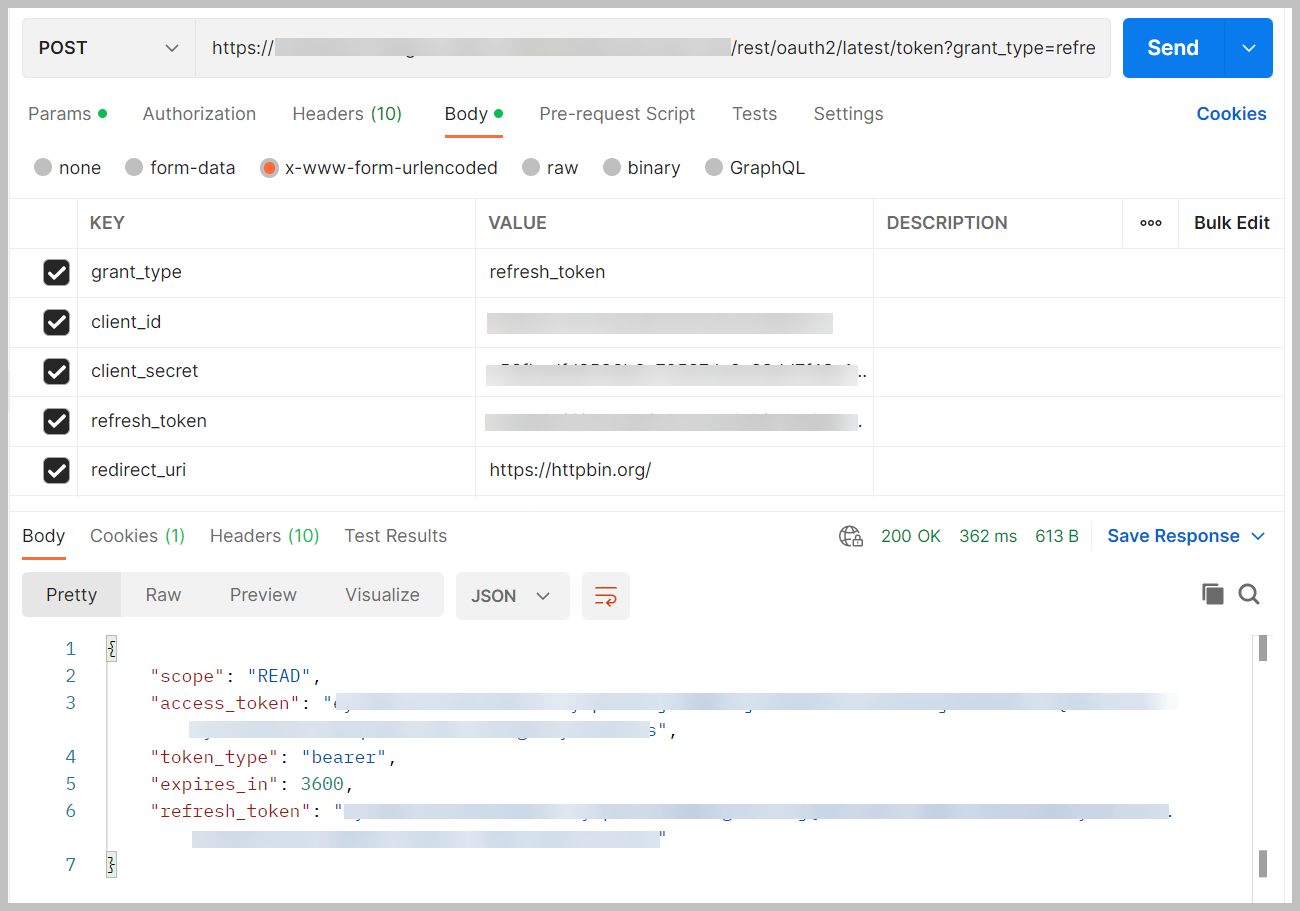Uncheck the redirect_uri row checkbox
Viewport: 1300px width, 911px height.
coord(56,470)
